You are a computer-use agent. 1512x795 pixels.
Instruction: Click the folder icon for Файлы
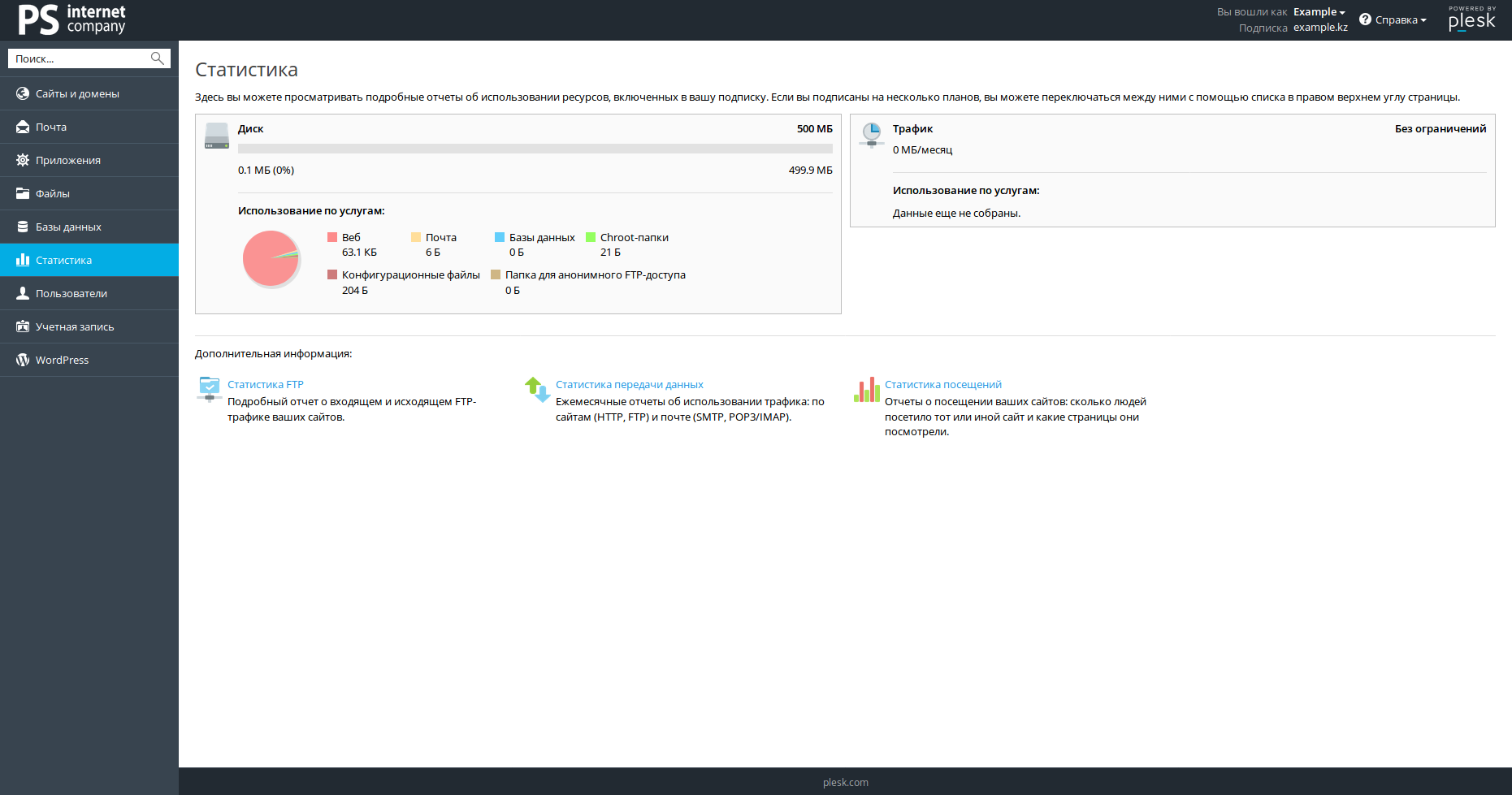tap(23, 193)
